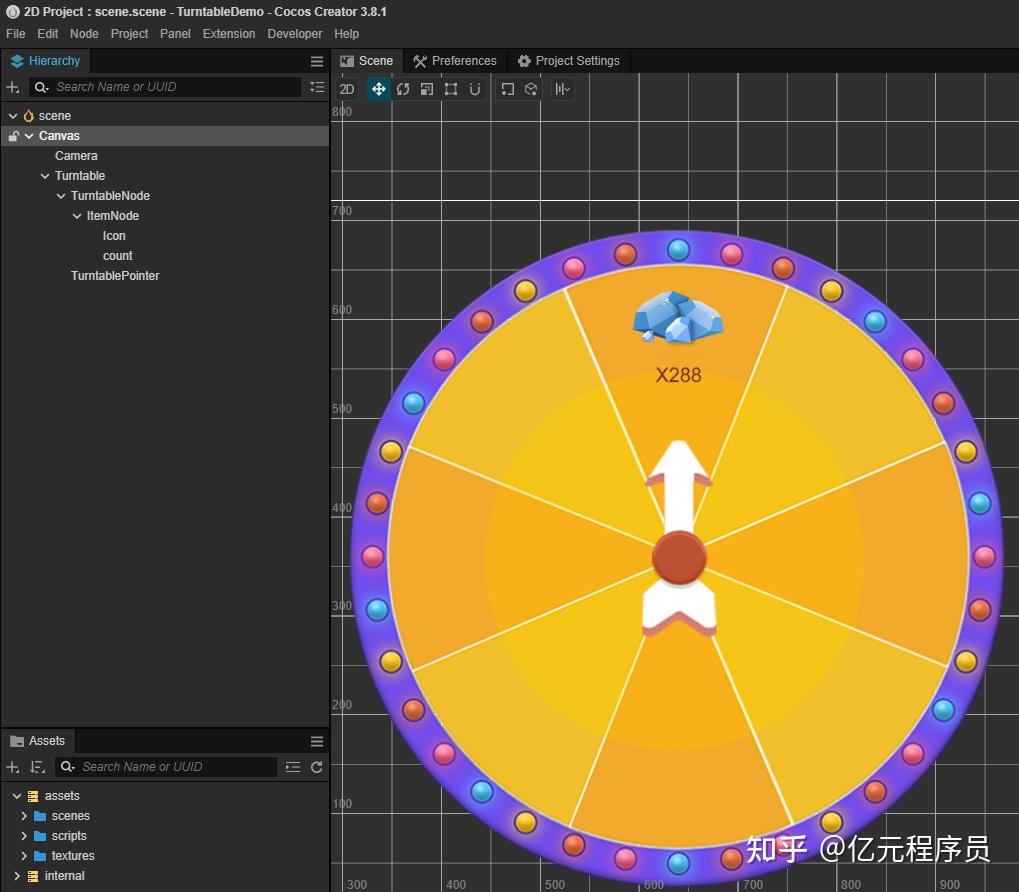Refresh the Assets panel
The image size is (1019, 892).
(x=316, y=767)
